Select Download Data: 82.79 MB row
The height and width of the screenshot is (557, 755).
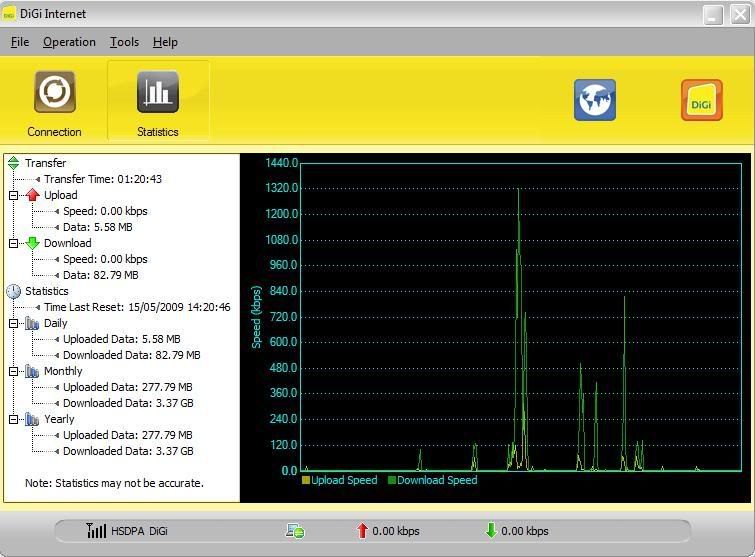101,275
